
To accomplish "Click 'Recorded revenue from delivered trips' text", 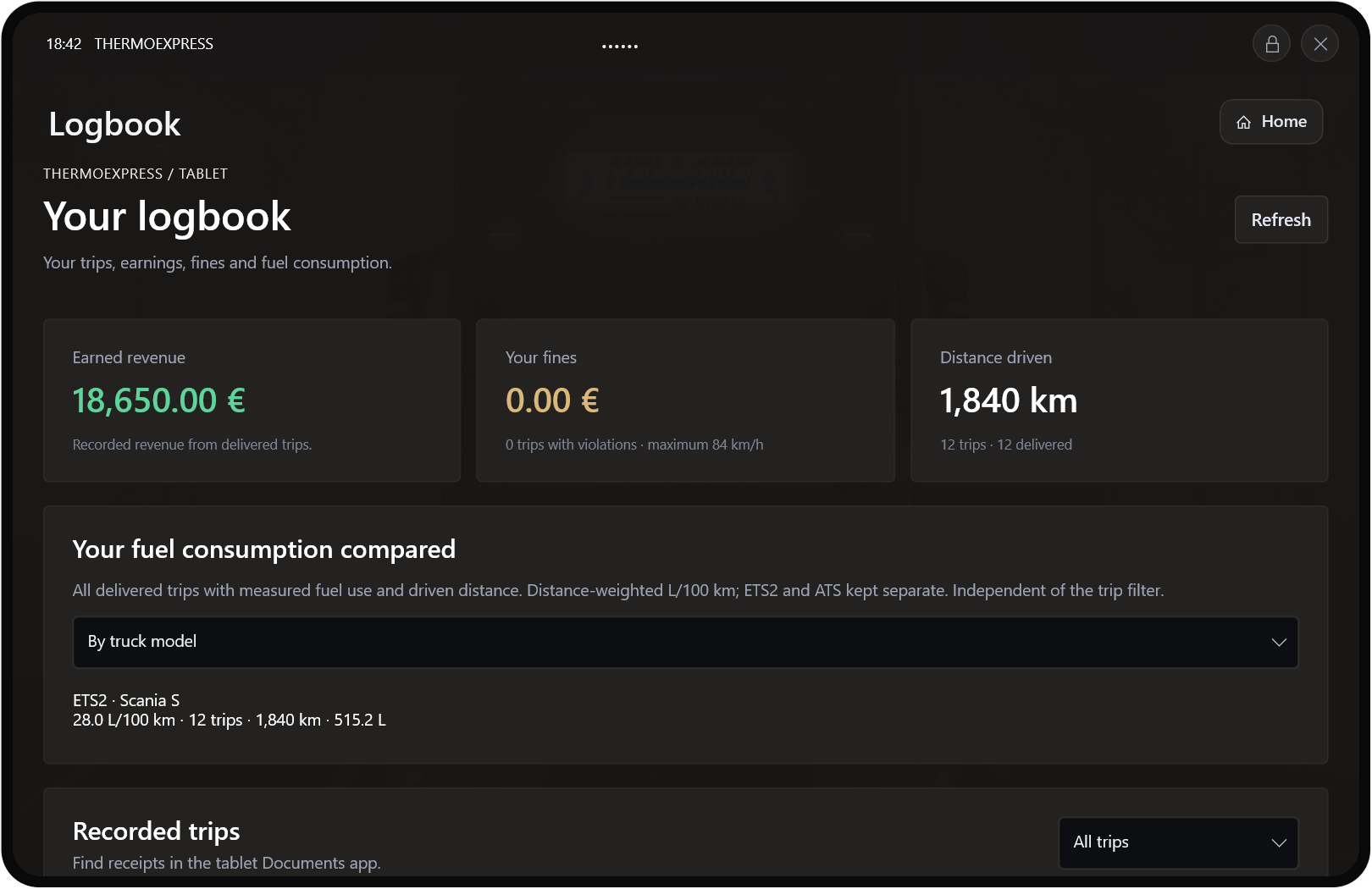I will click(192, 444).
